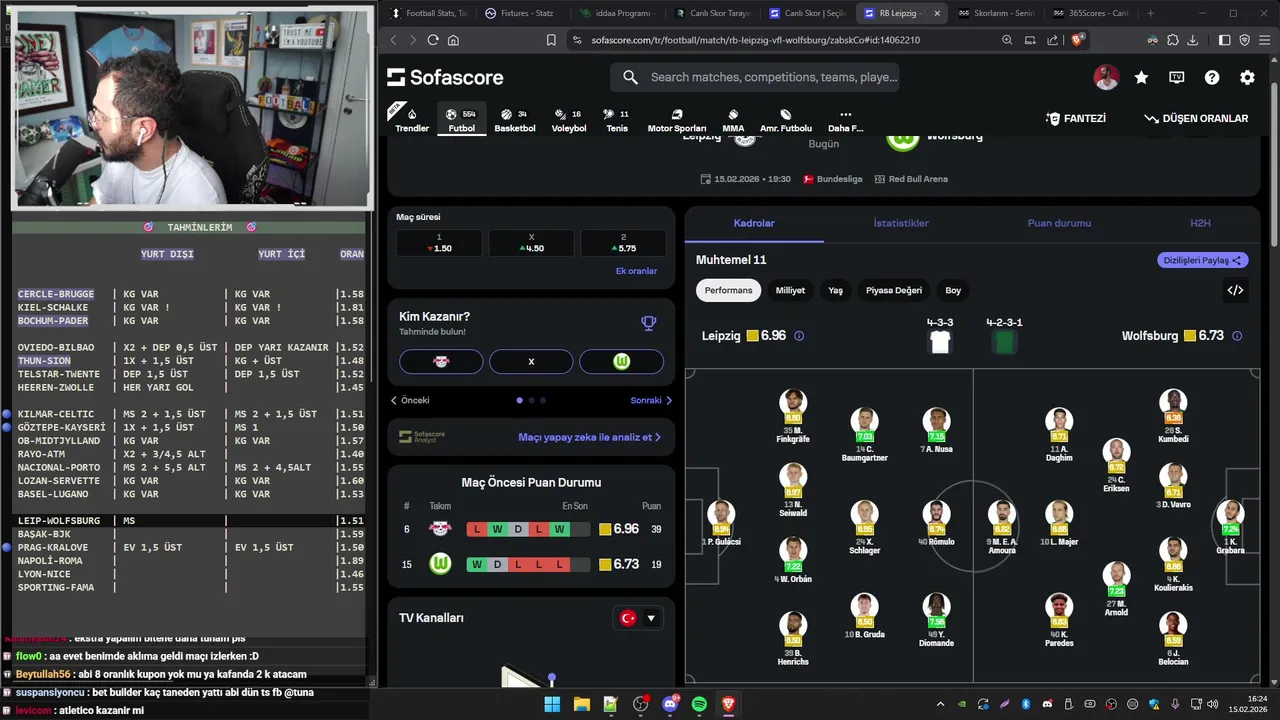This screenshot has width=1280, height=720.
Task: Open Spotify from the taskbar
Action: (x=699, y=704)
